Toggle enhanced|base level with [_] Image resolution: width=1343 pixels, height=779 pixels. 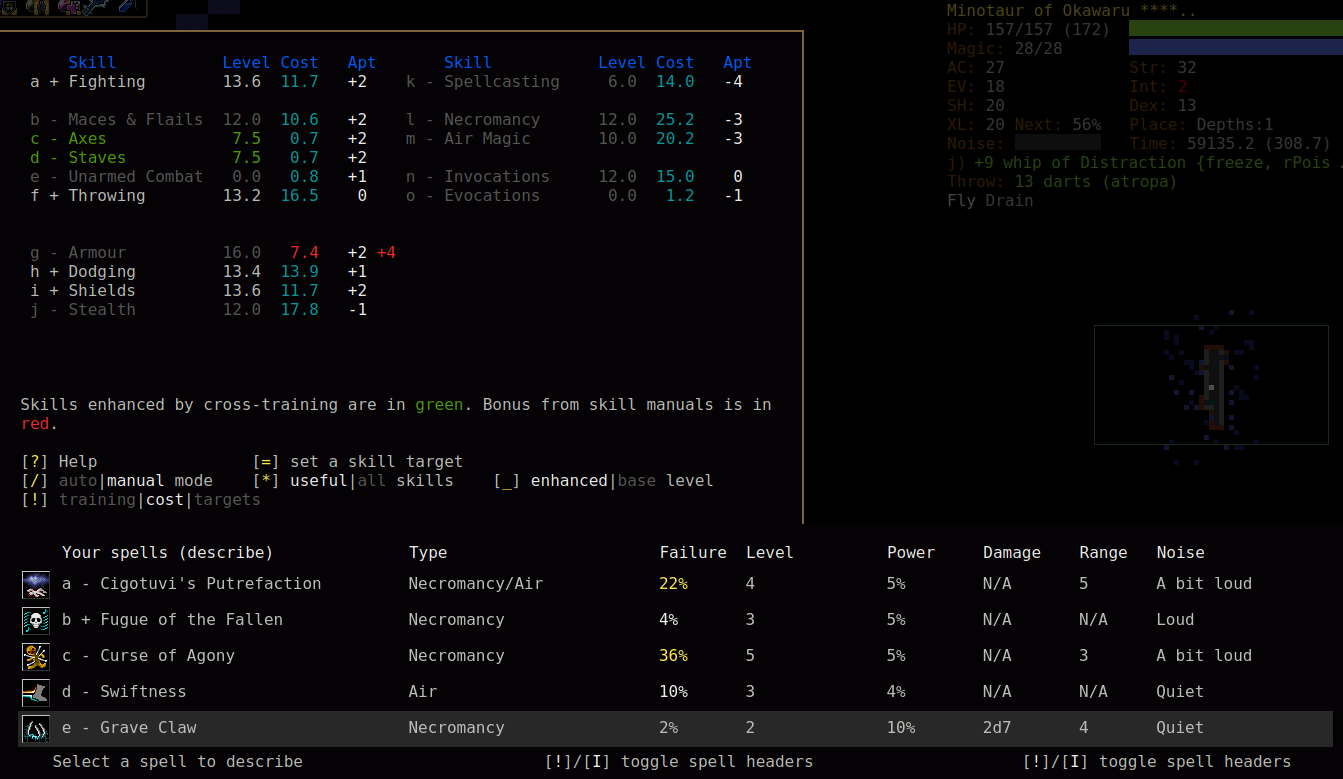pyautogui.click(x=603, y=481)
